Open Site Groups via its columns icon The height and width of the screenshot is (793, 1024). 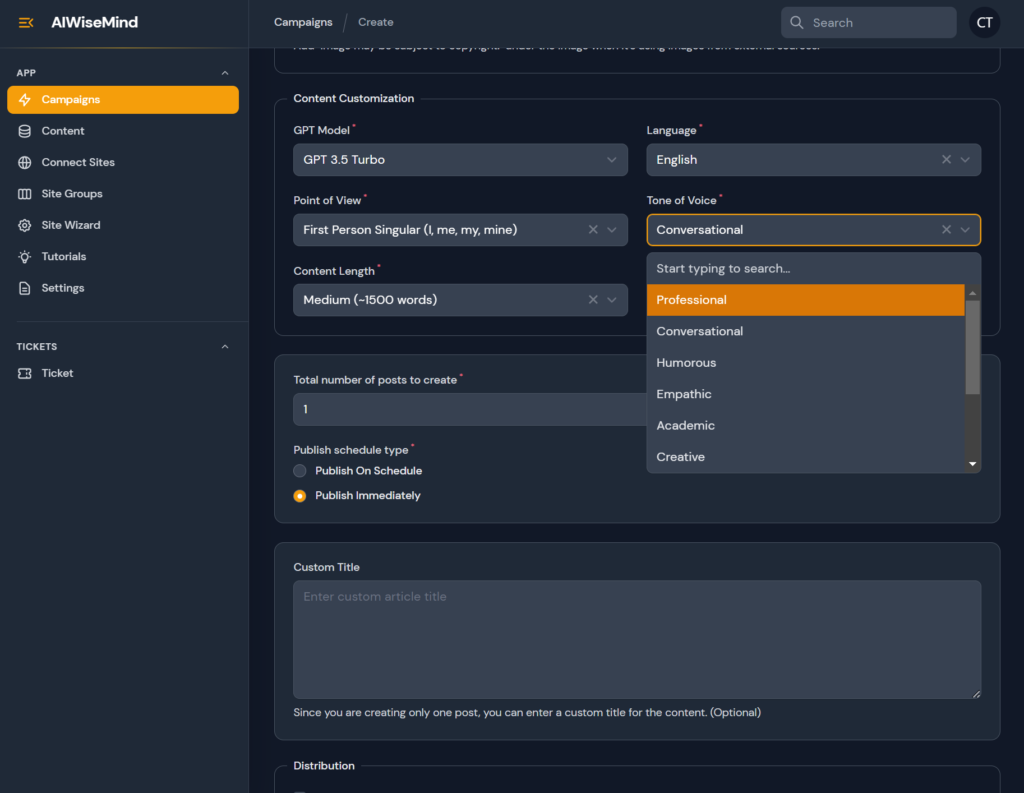click(x=25, y=194)
